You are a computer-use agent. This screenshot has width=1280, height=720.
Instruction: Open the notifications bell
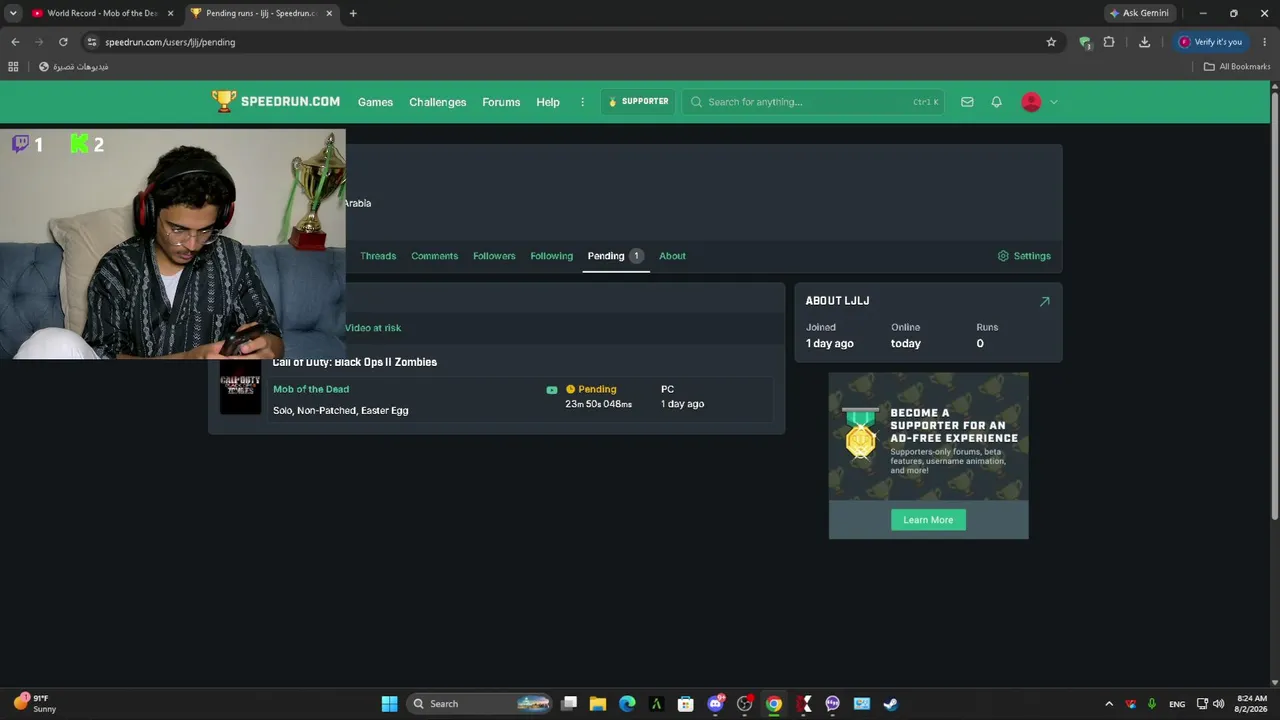(x=996, y=102)
